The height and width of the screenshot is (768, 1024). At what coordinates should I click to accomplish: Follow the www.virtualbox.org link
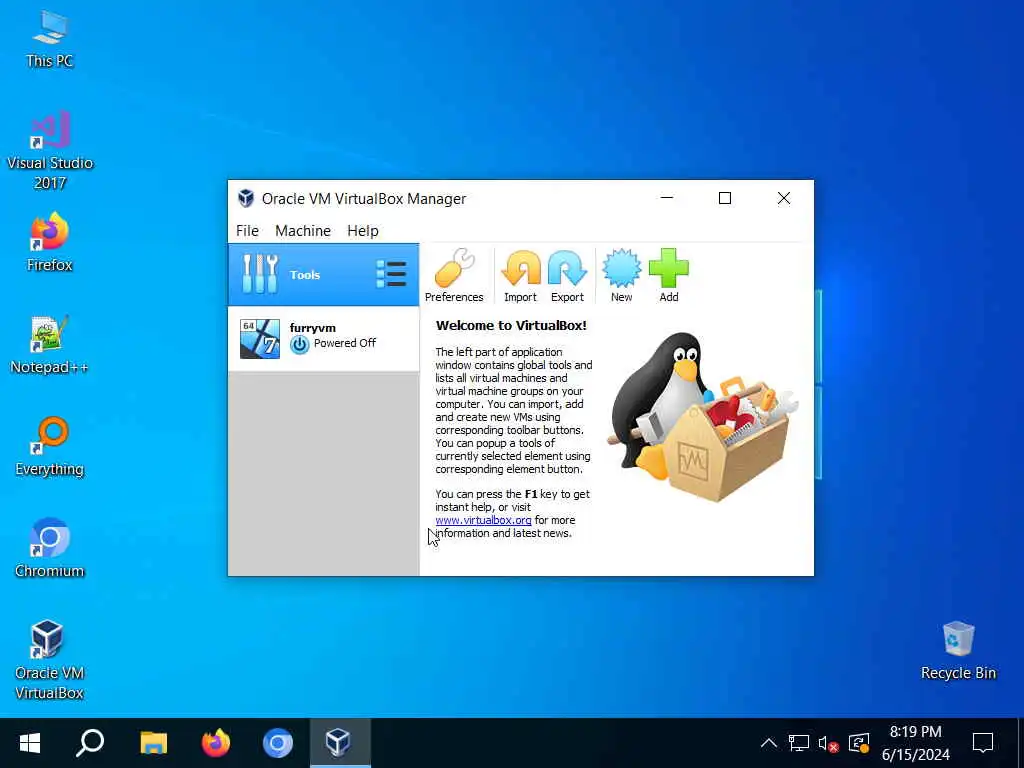pyautogui.click(x=483, y=520)
